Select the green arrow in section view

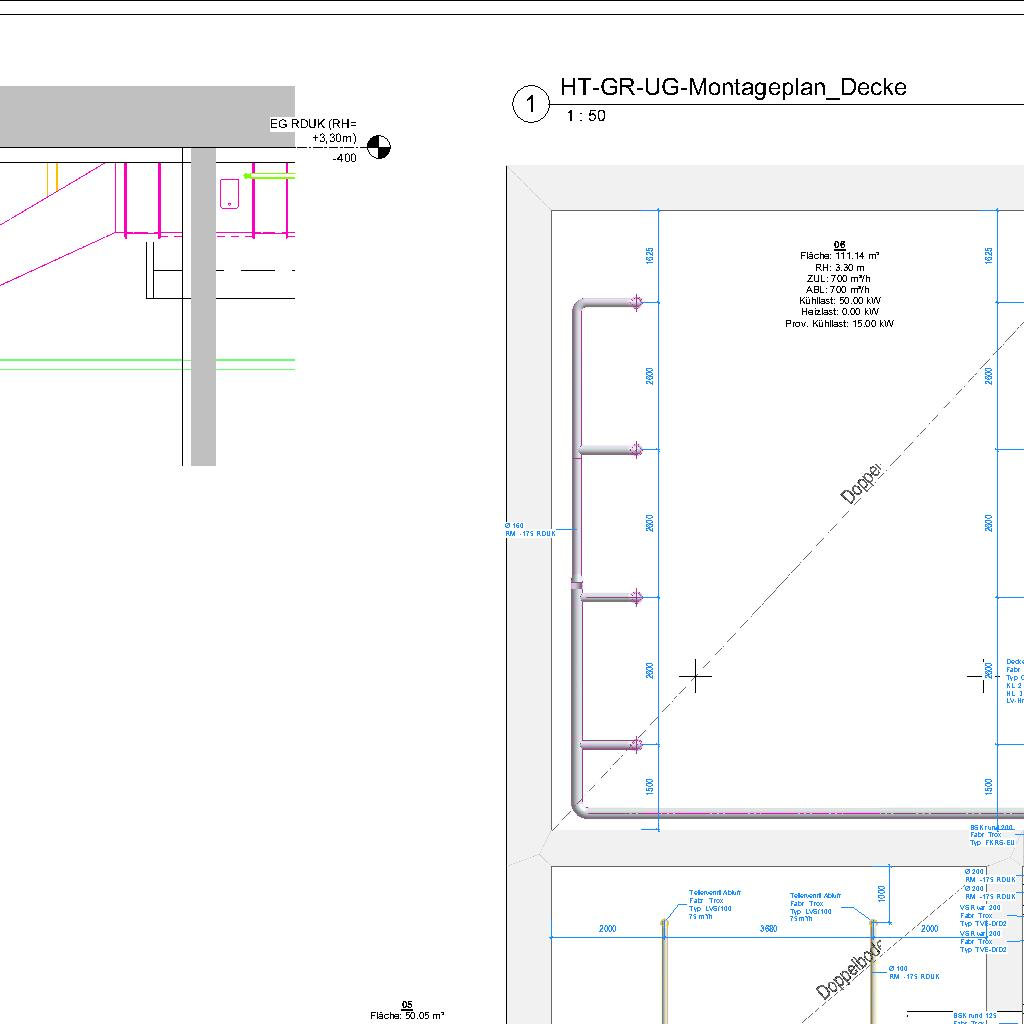coord(268,177)
